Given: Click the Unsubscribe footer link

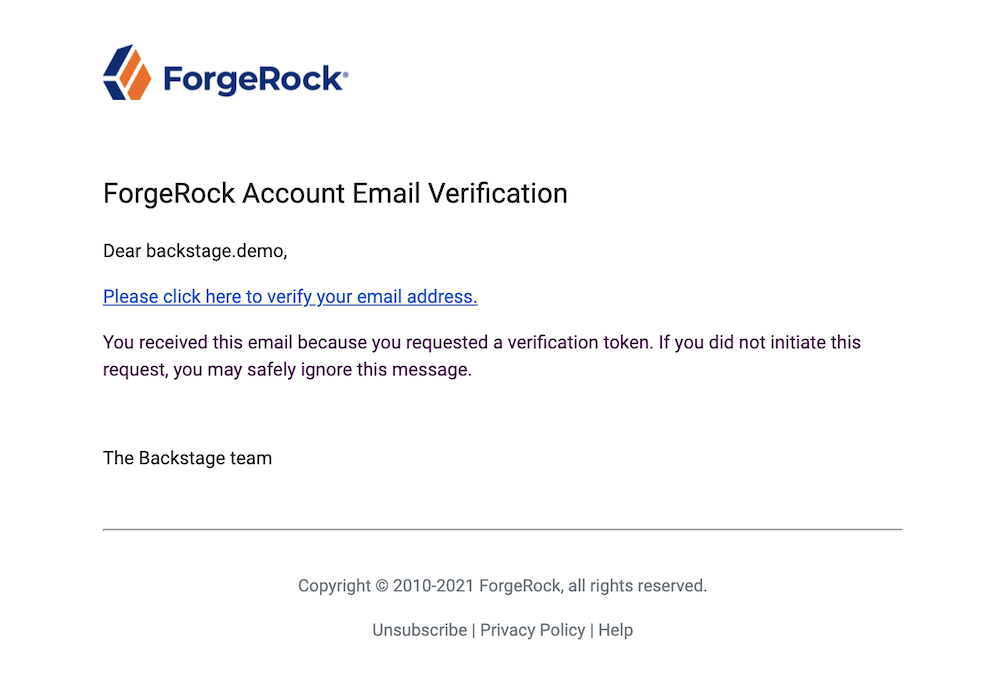Looking at the screenshot, I should (419, 630).
